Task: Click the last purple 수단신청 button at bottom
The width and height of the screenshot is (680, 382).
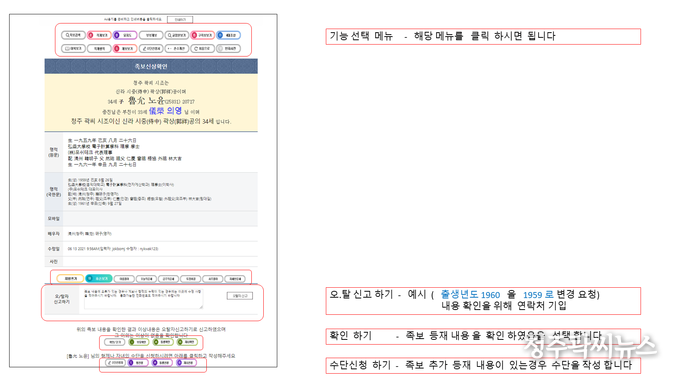Action: [x=186, y=362]
